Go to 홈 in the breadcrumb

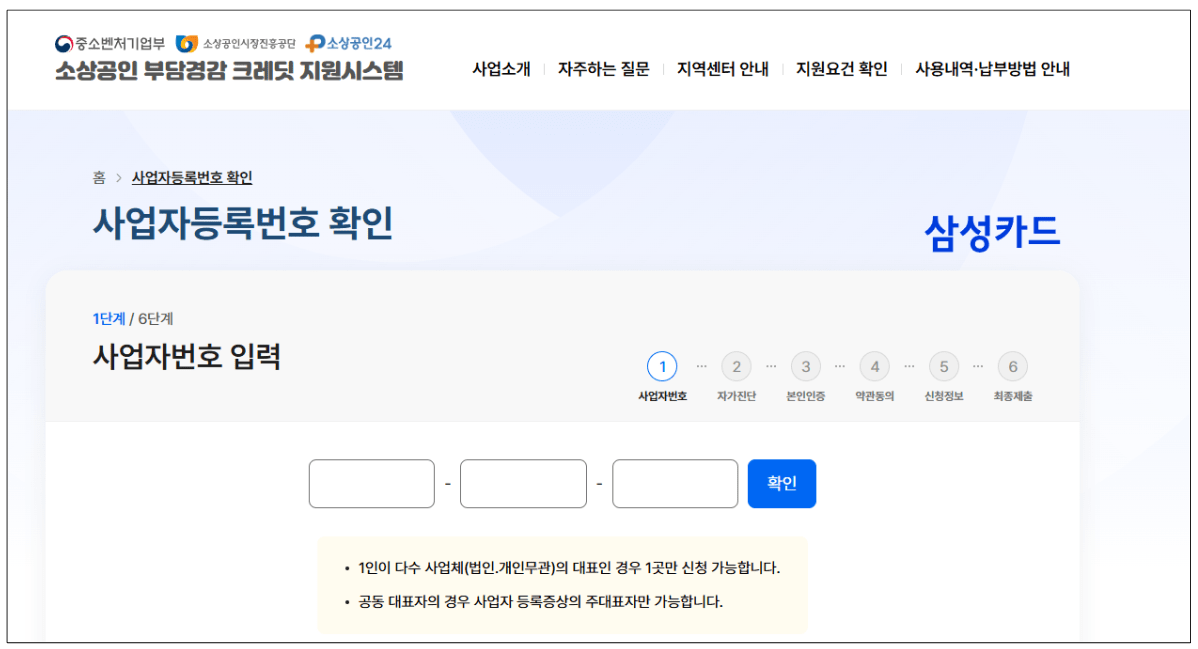click(x=99, y=177)
